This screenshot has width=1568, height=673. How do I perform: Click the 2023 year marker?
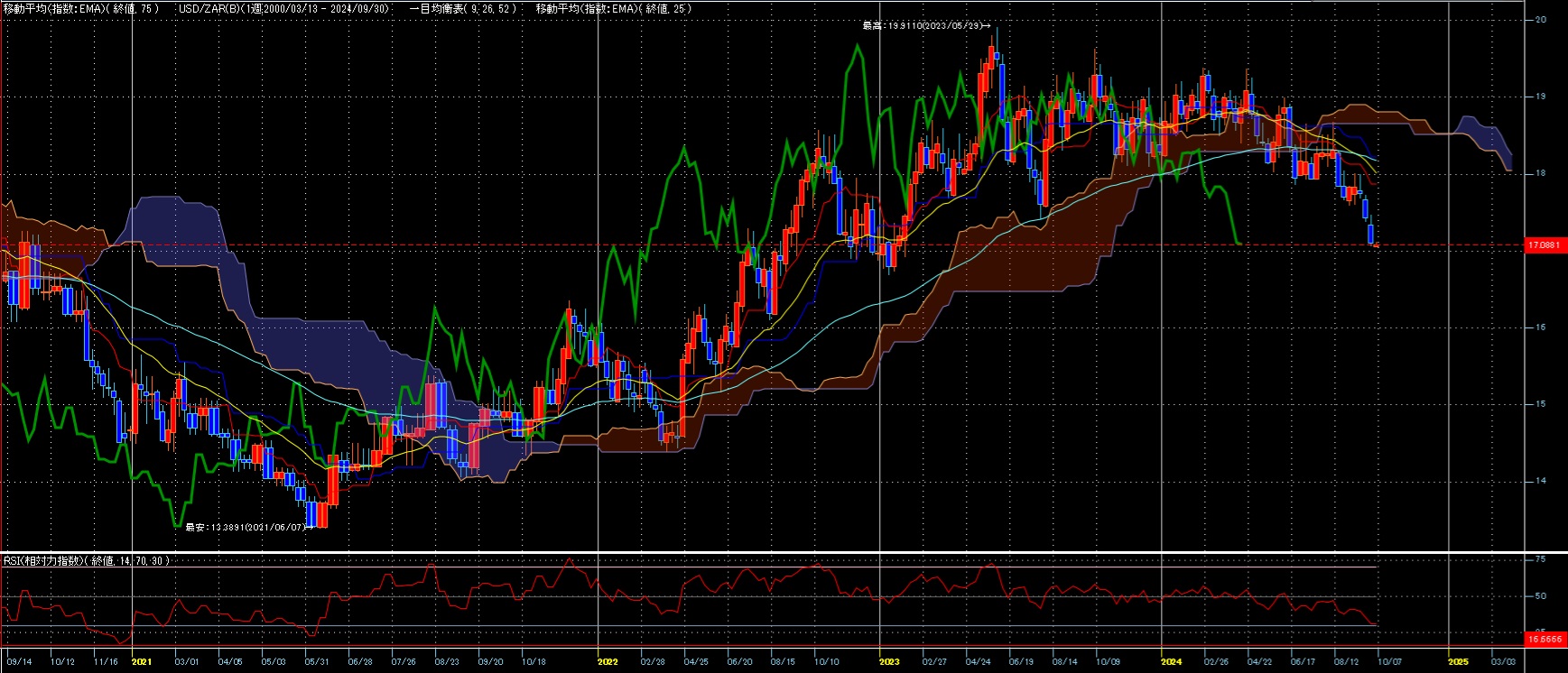889,662
